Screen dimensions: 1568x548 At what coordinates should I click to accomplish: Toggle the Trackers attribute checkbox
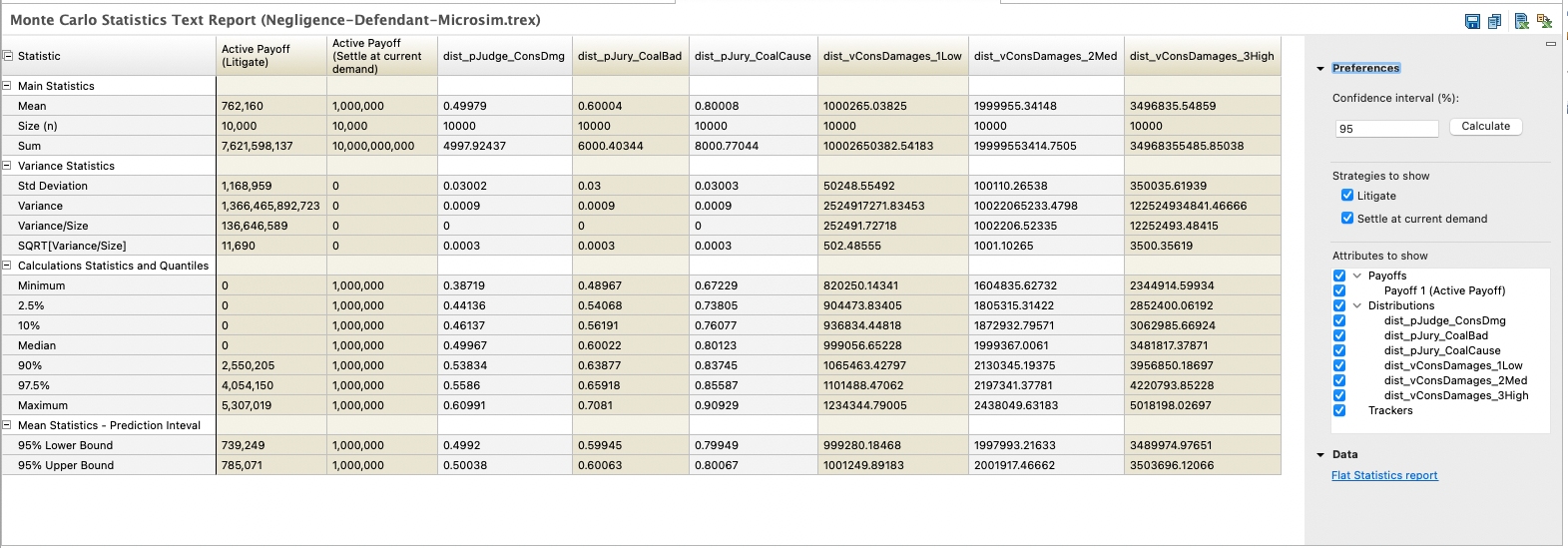click(1339, 410)
